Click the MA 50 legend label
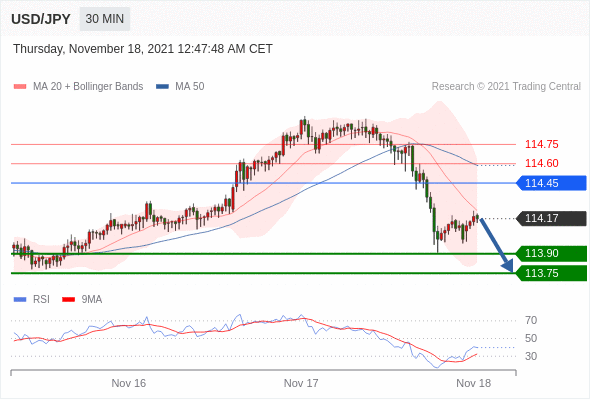Viewport: 590px width, 400px height. [190, 87]
